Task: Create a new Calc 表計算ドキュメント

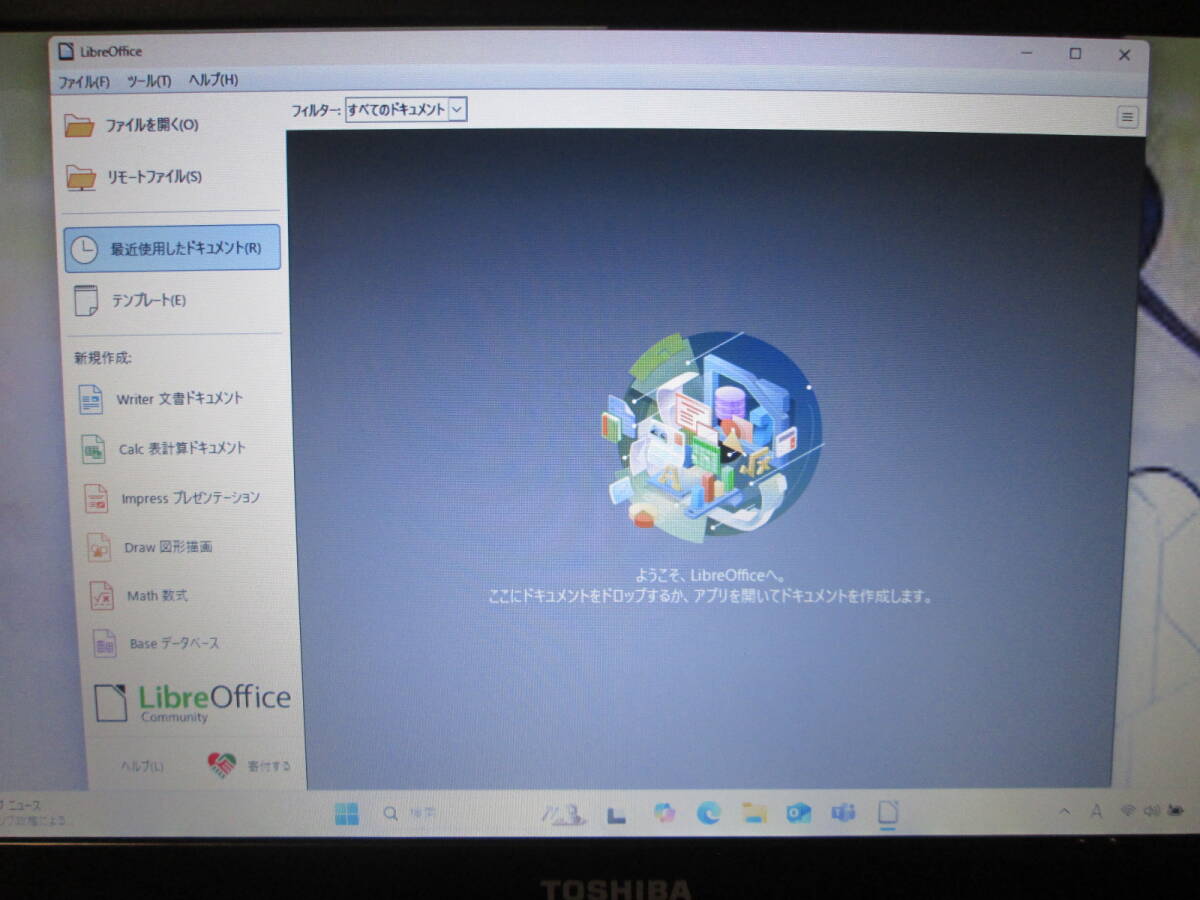Action: [x=164, y=449]
